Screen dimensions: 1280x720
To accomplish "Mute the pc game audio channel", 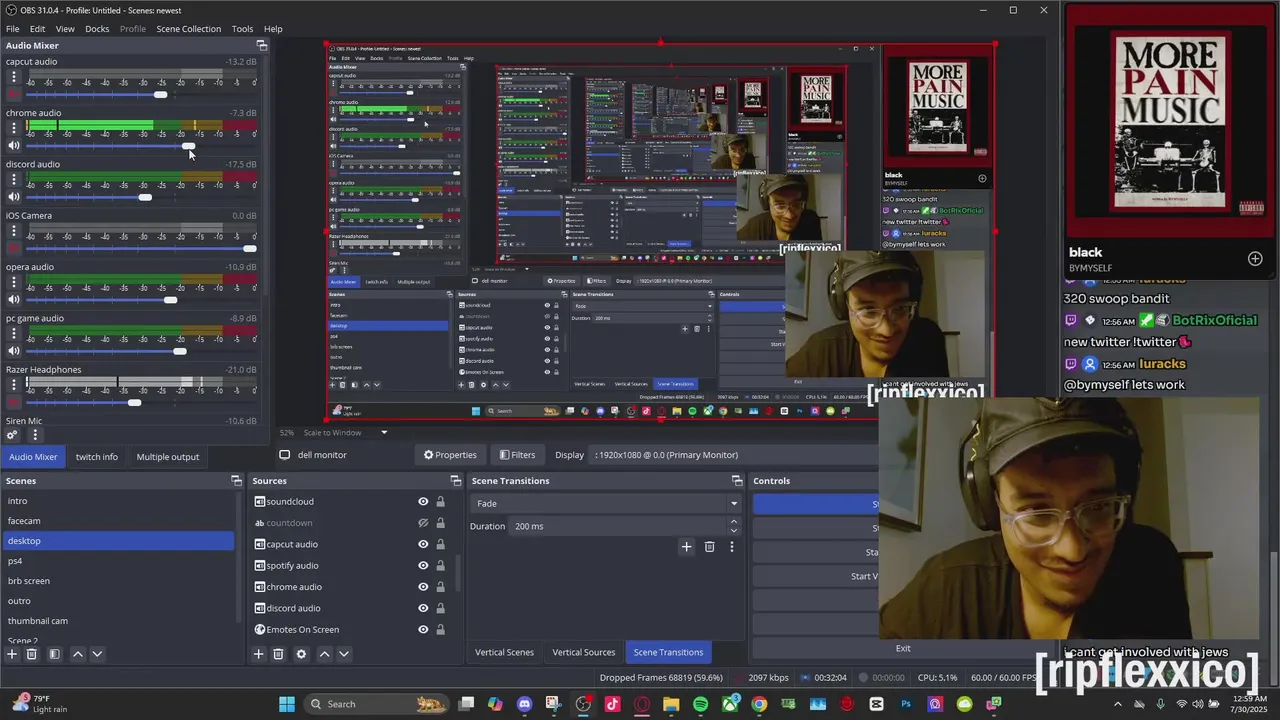I will tap(14, 351).
